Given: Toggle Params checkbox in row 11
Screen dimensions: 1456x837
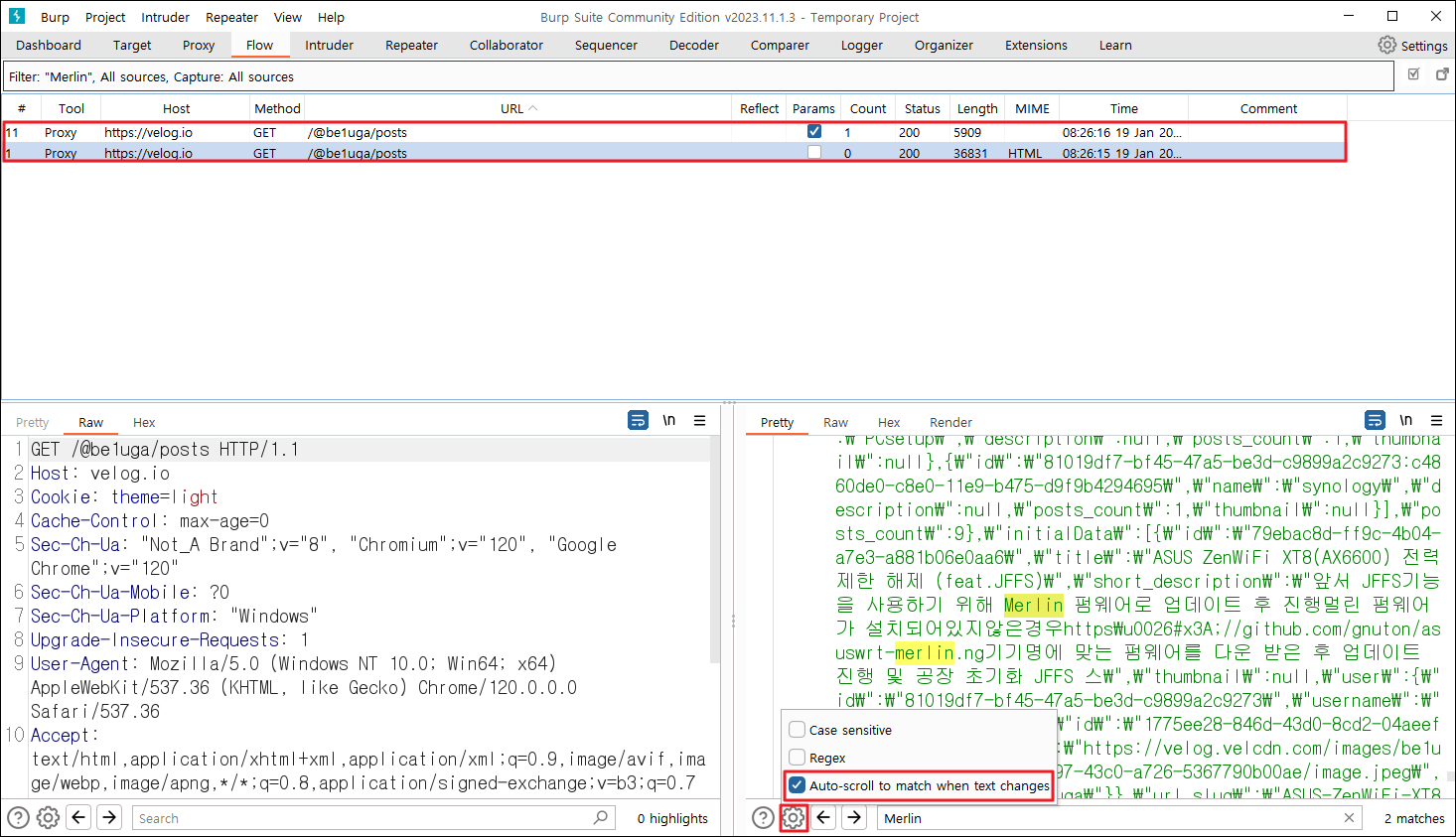Looking at the screenshot, I should pos(814,131).
